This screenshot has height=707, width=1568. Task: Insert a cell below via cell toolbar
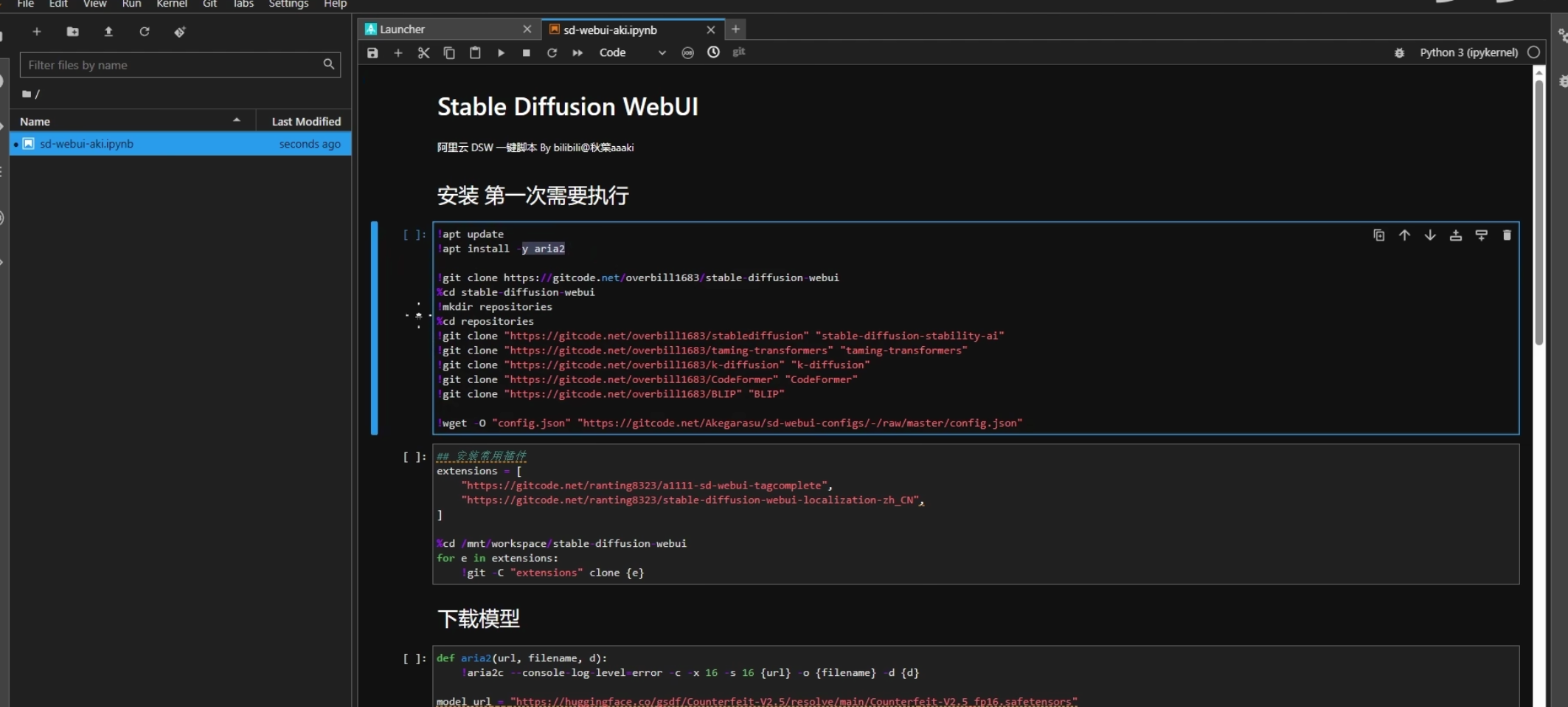[1481, 235]
